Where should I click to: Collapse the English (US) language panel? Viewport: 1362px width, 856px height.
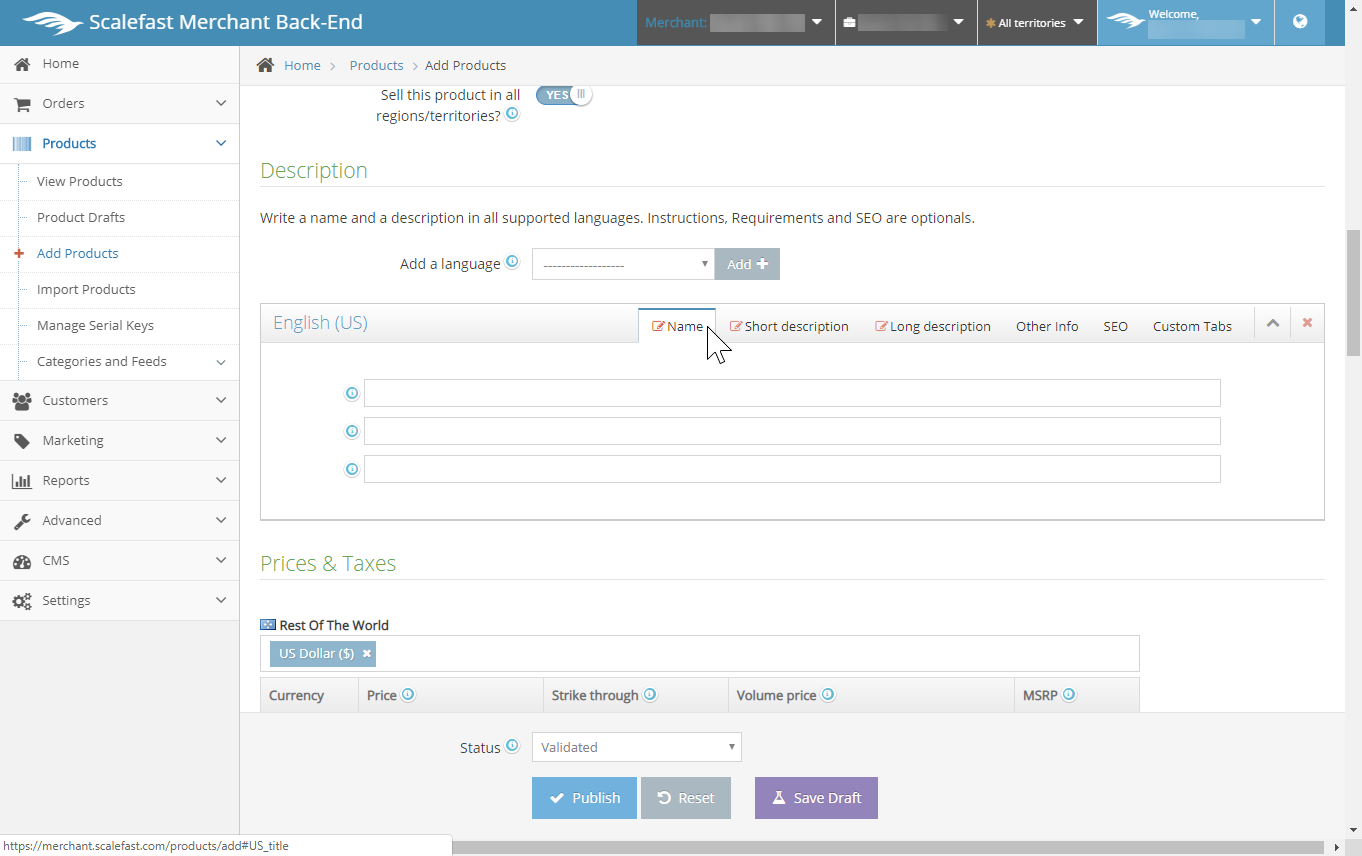tap(1272, 323)
